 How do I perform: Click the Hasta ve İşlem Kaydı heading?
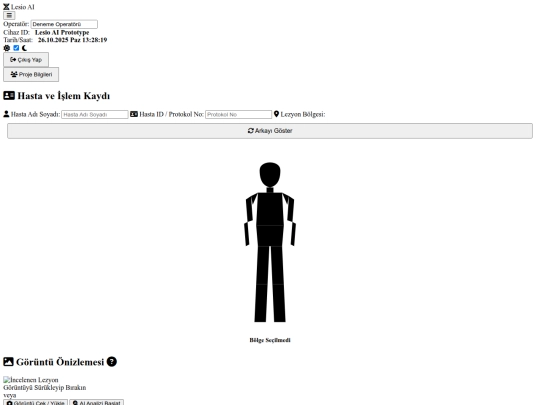coord(64,96)
